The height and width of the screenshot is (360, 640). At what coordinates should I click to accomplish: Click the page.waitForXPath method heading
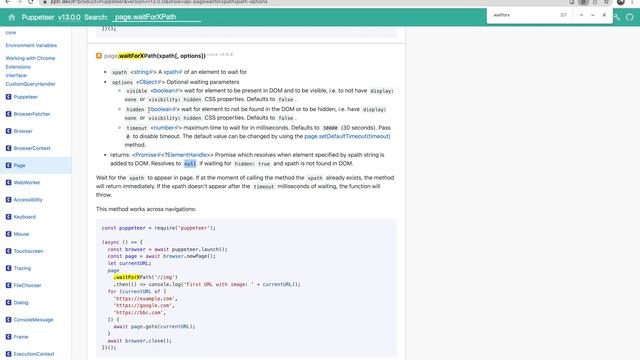click(155, 56)
